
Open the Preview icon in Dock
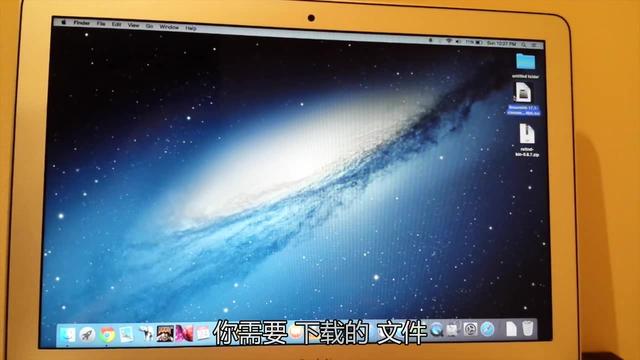[127, 335]
